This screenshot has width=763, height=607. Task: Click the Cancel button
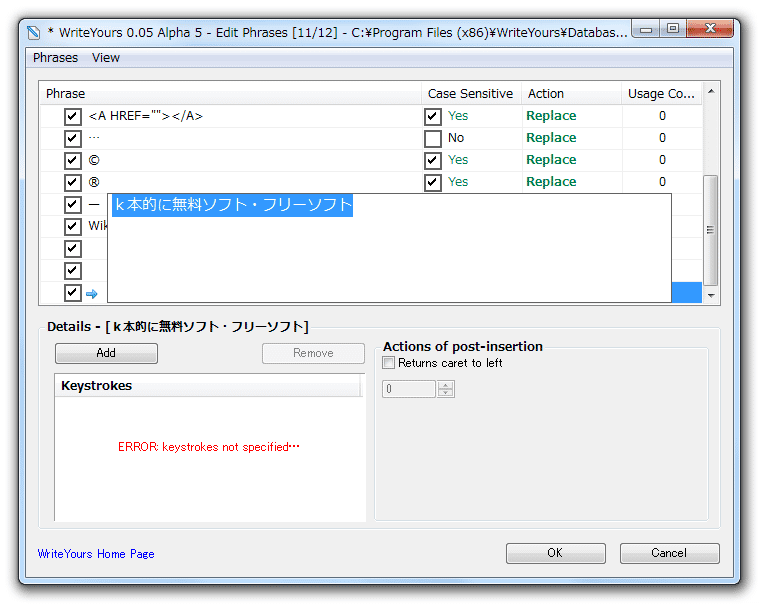coord(670,553)
